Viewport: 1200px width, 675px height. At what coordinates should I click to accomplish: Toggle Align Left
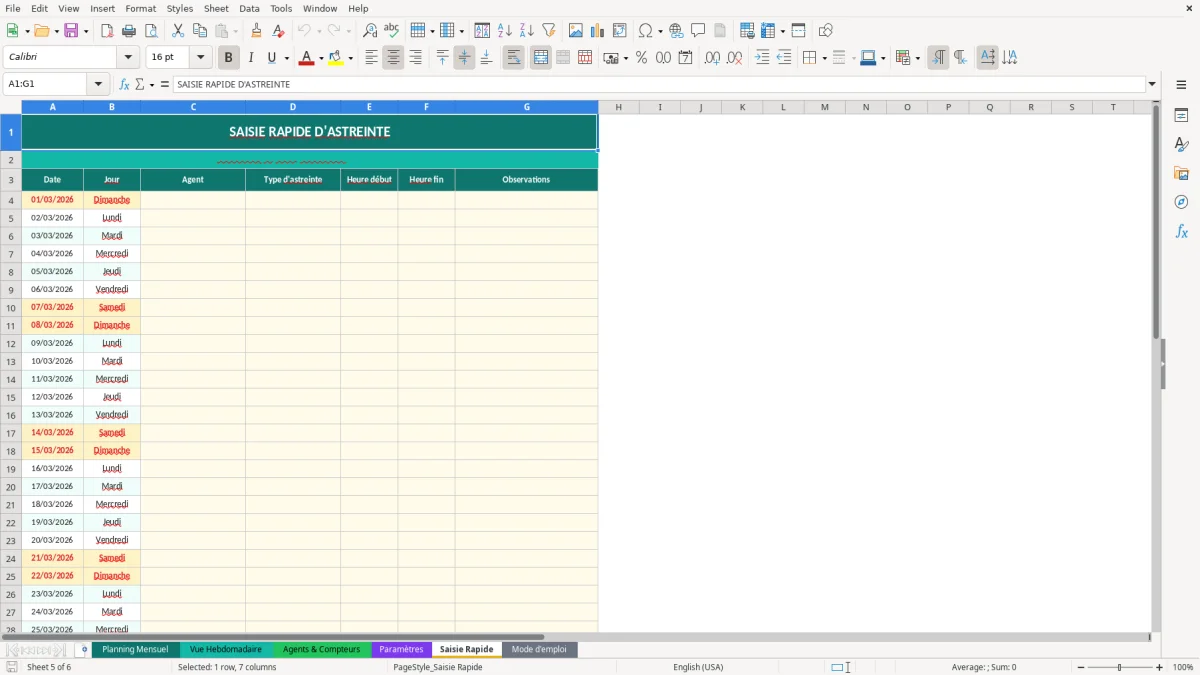(x=371, y=58)
